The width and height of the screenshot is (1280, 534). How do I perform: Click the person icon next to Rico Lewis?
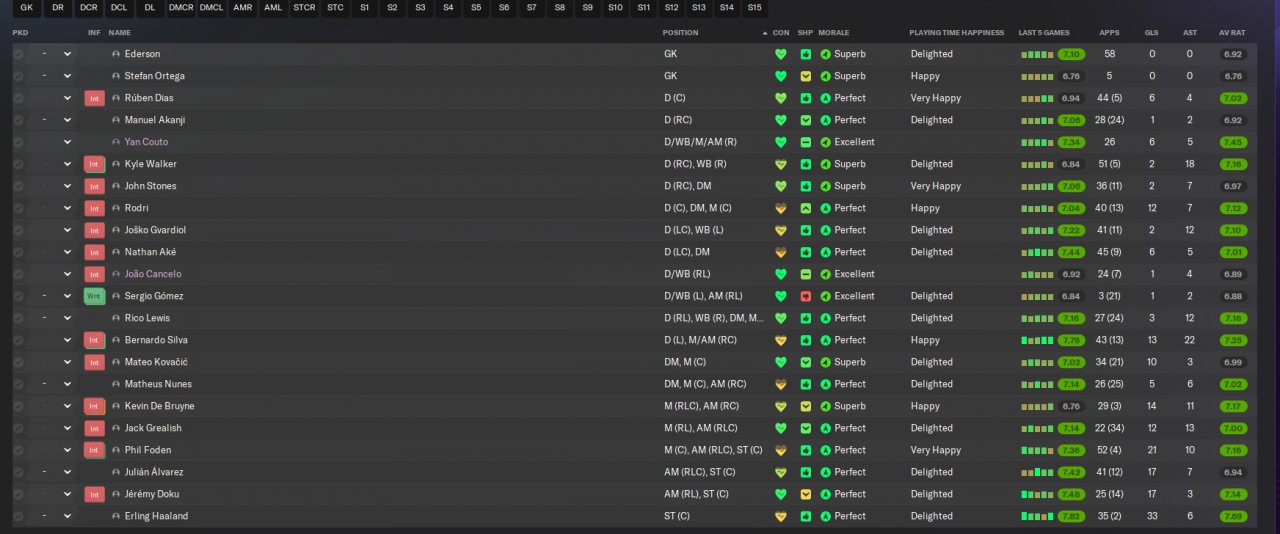pos(116,318)
